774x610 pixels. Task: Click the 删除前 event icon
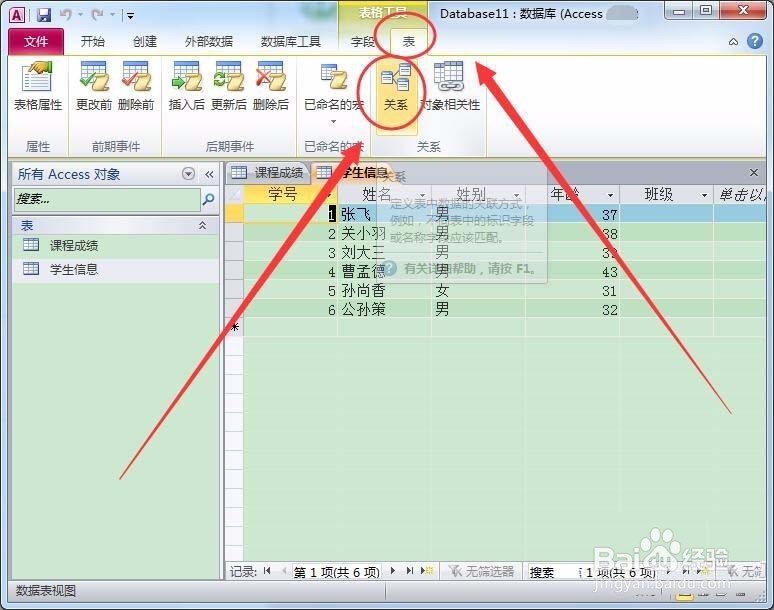tap(136, 86)
